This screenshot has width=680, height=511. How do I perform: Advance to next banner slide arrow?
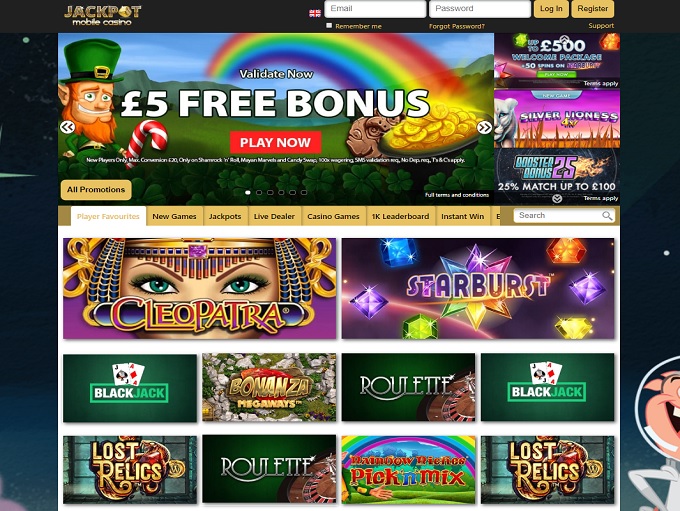point(484,127)
